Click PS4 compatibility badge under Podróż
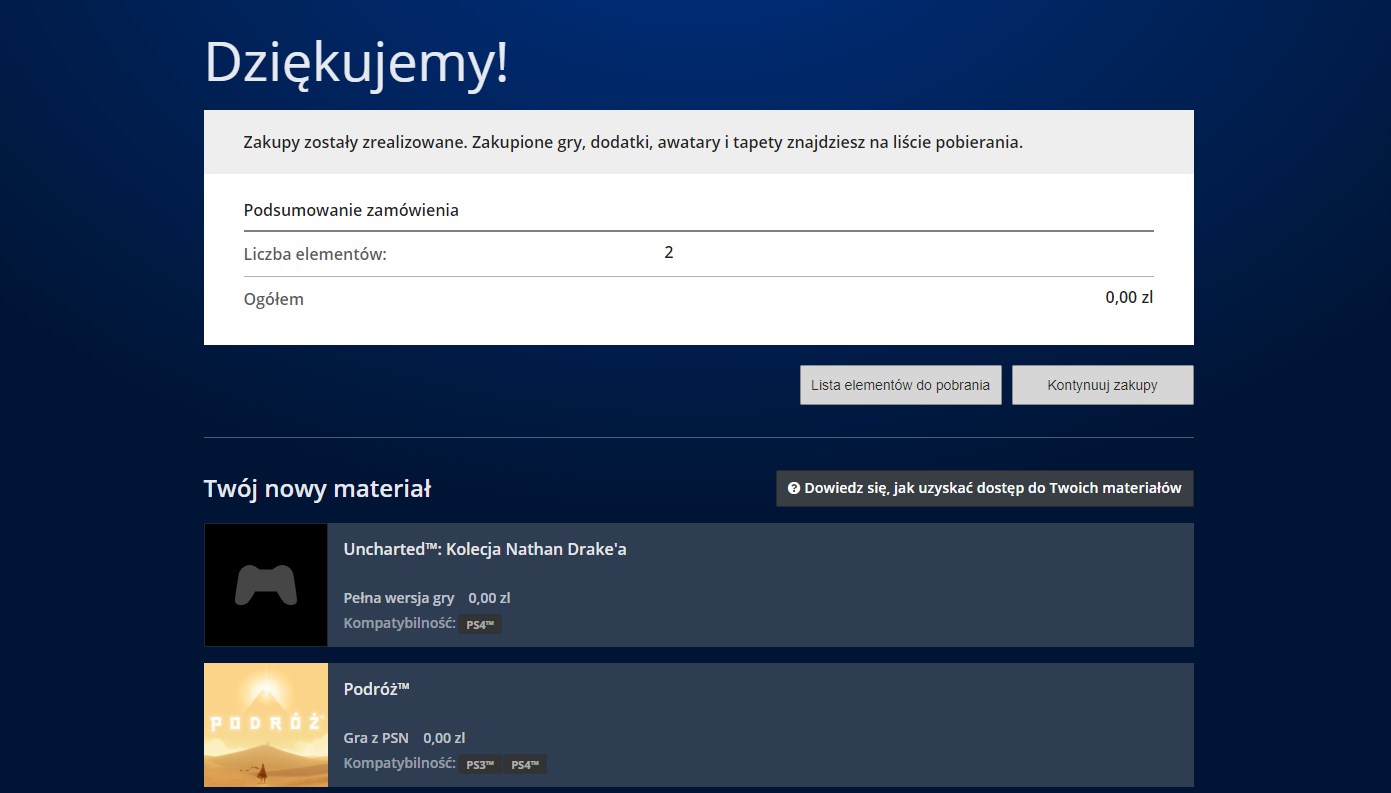1391x793 pixels. pyautogui.click(x=525, y=765)
